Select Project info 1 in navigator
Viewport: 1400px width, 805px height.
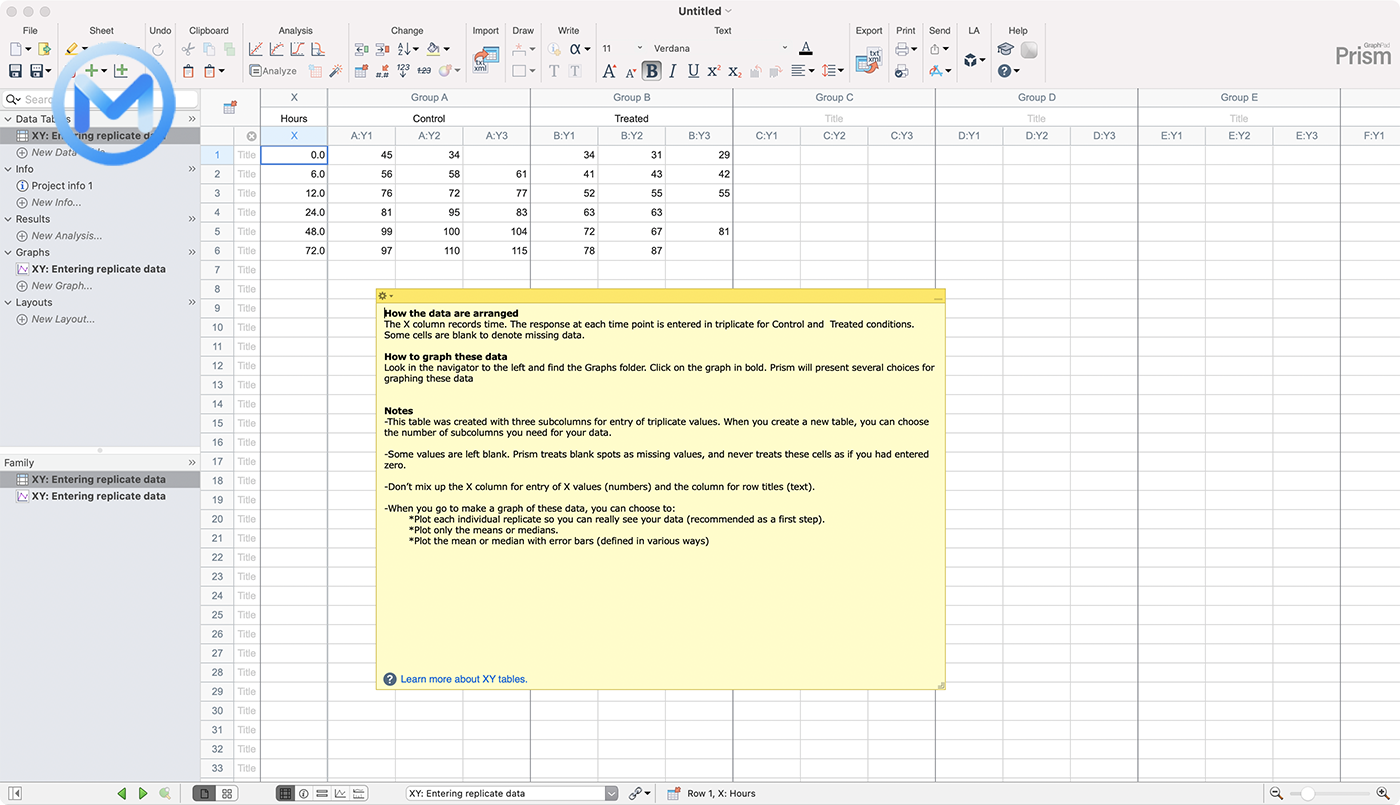[x=62, y=186]
